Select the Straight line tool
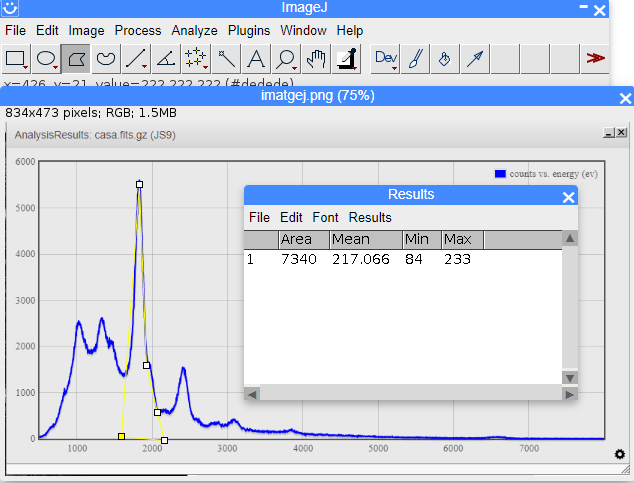 (136, 59)
